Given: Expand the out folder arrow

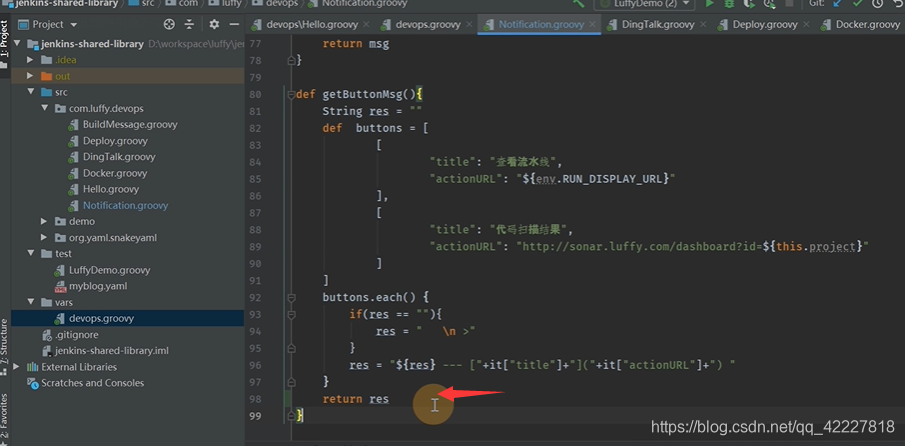Looking at the screenshot, I should click(30, 76).
